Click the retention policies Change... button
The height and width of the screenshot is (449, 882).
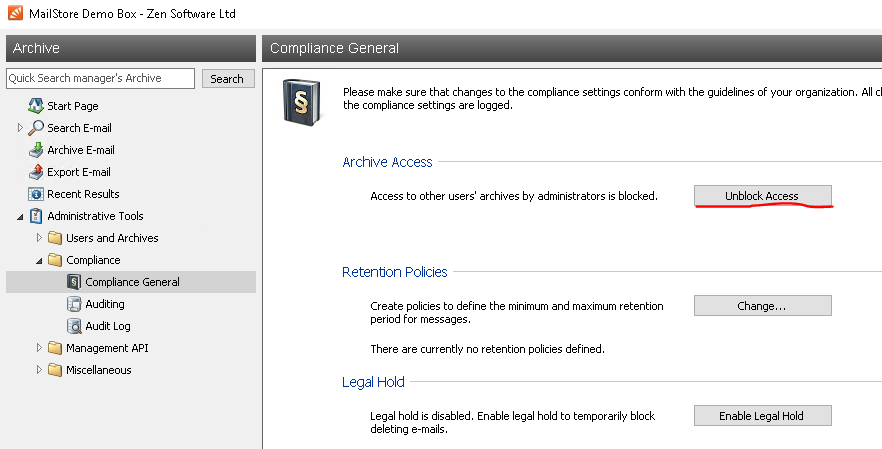(x=762, y=306)
